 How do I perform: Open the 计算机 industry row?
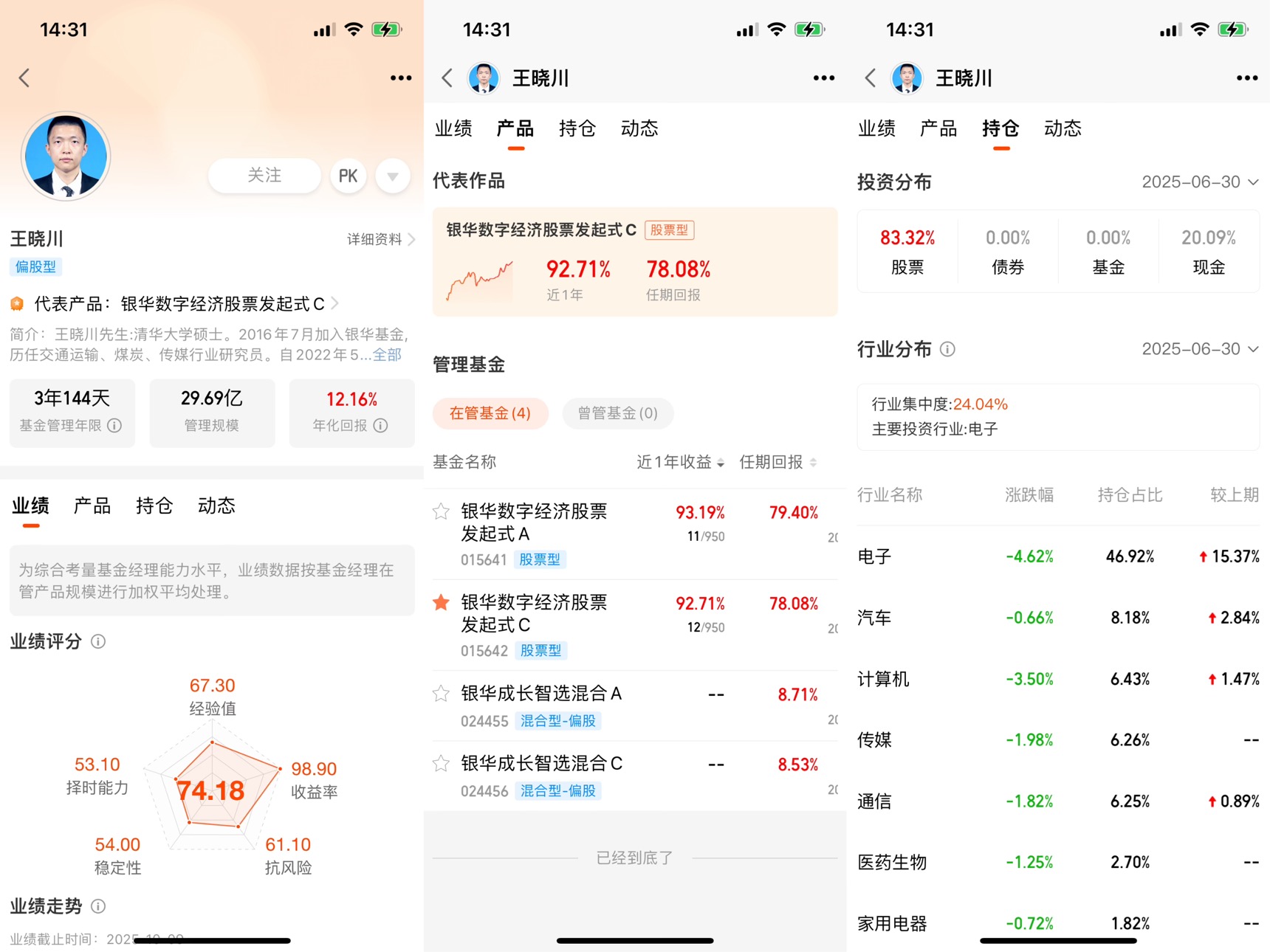coord(1058,679)
